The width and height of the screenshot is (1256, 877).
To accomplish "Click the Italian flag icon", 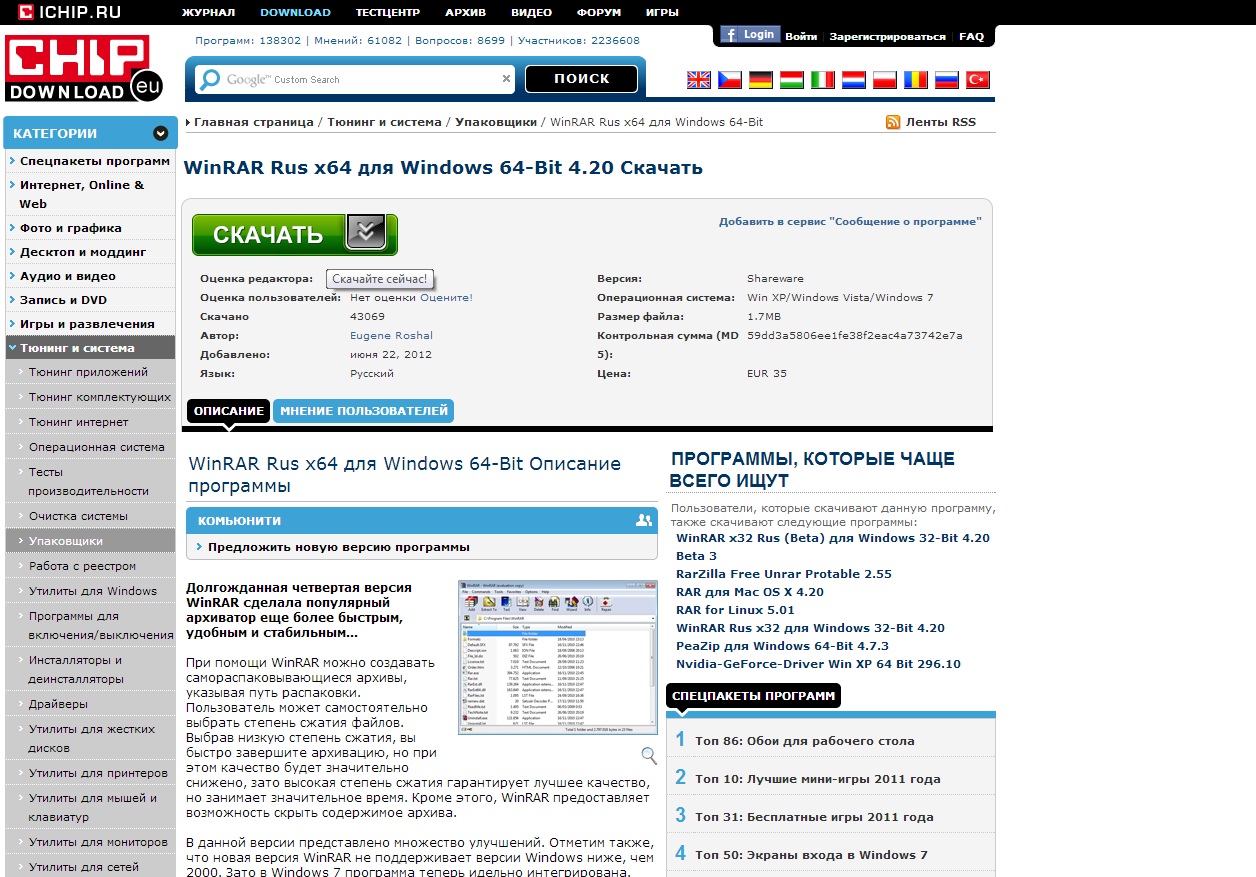I will point(822,80).
